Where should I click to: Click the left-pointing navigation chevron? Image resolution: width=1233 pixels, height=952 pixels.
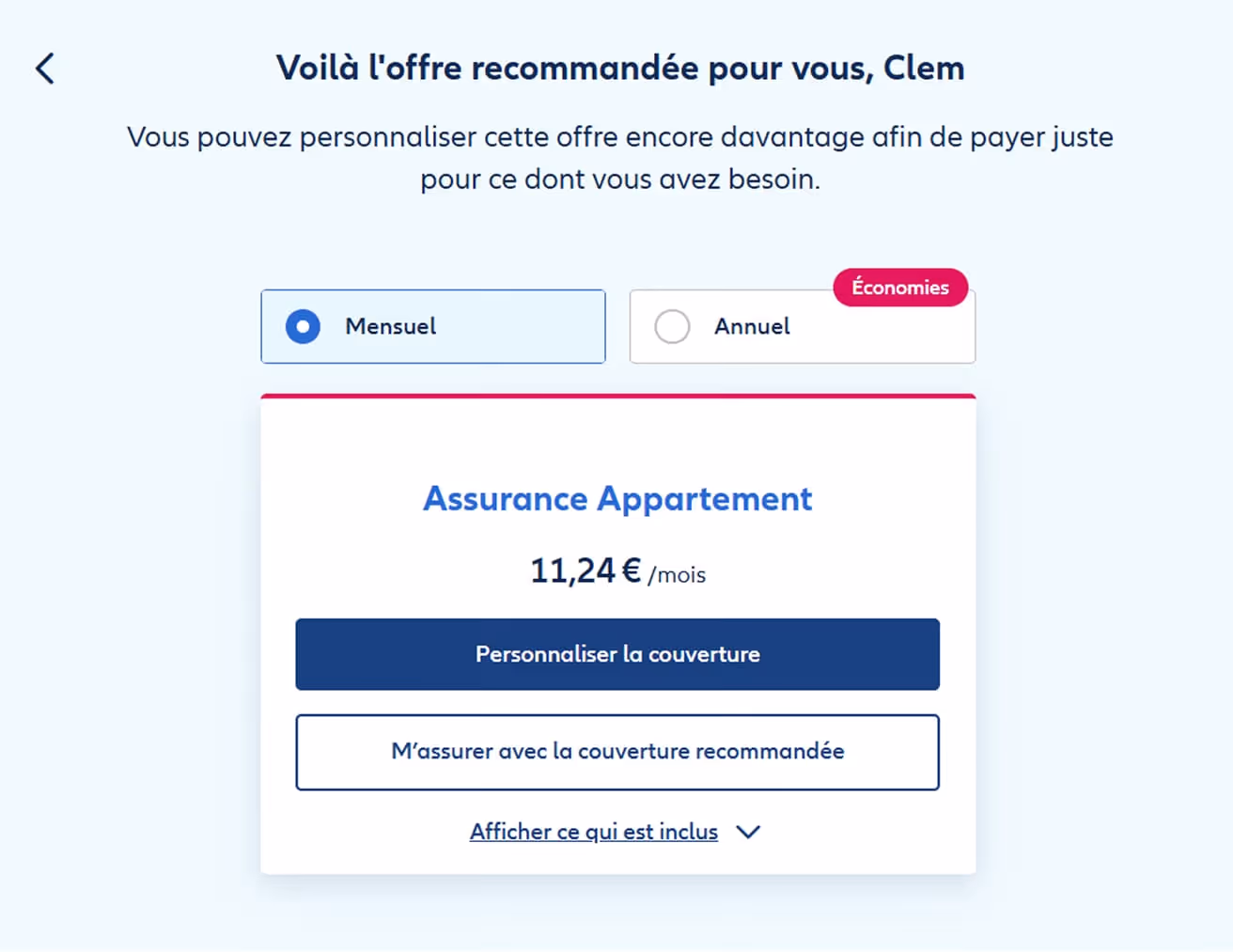(x=43, y=68)
